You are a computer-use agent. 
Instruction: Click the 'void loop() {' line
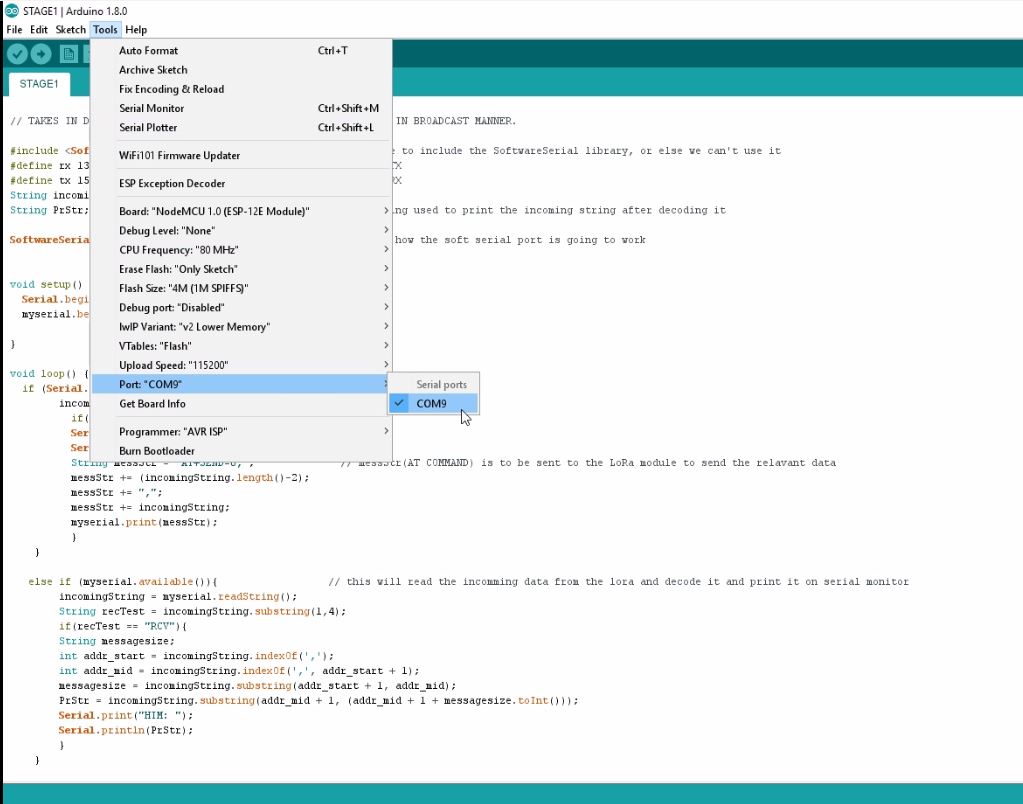[x=49, y=374]
